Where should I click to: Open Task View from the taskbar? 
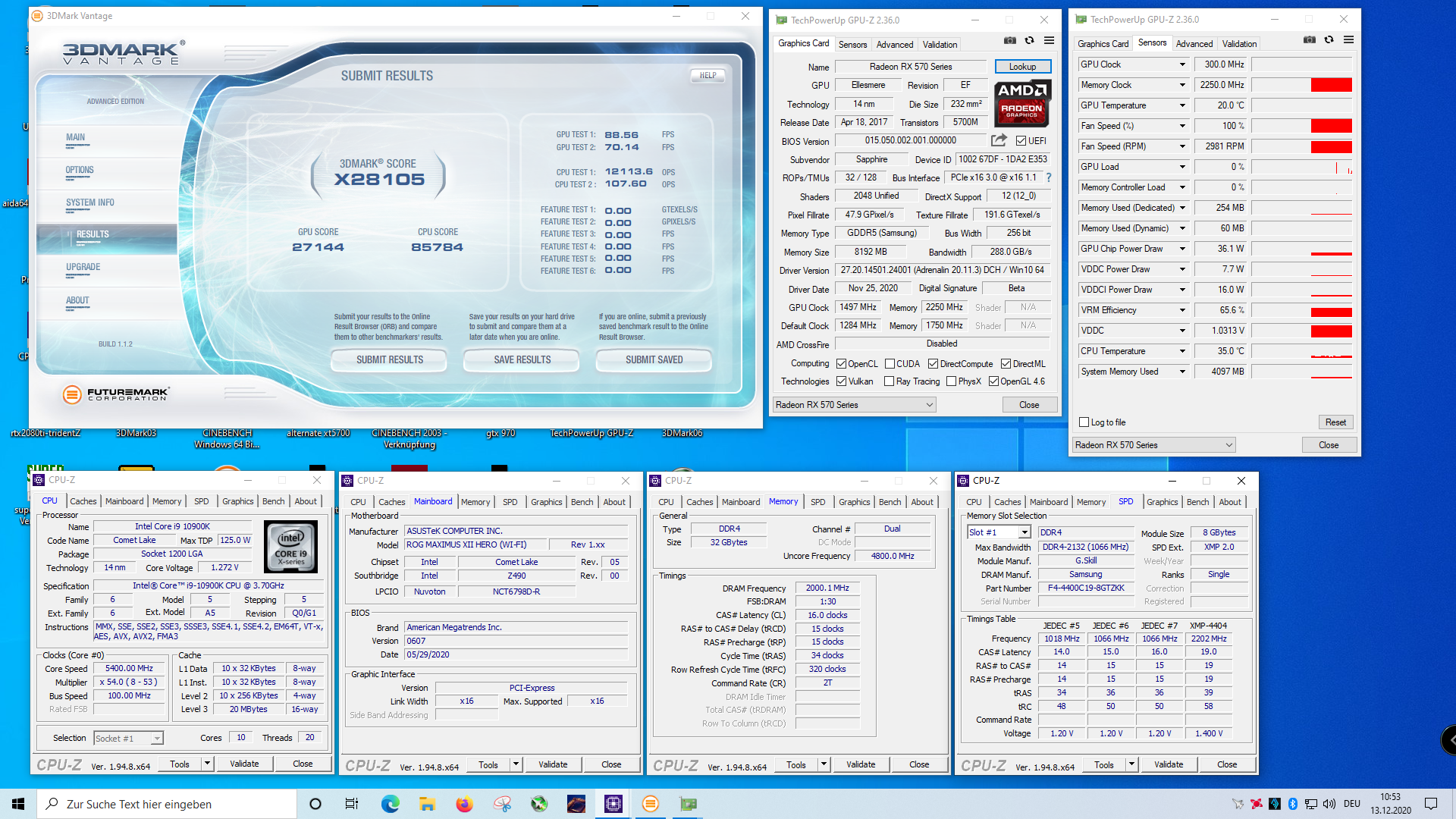click(351, 804)
